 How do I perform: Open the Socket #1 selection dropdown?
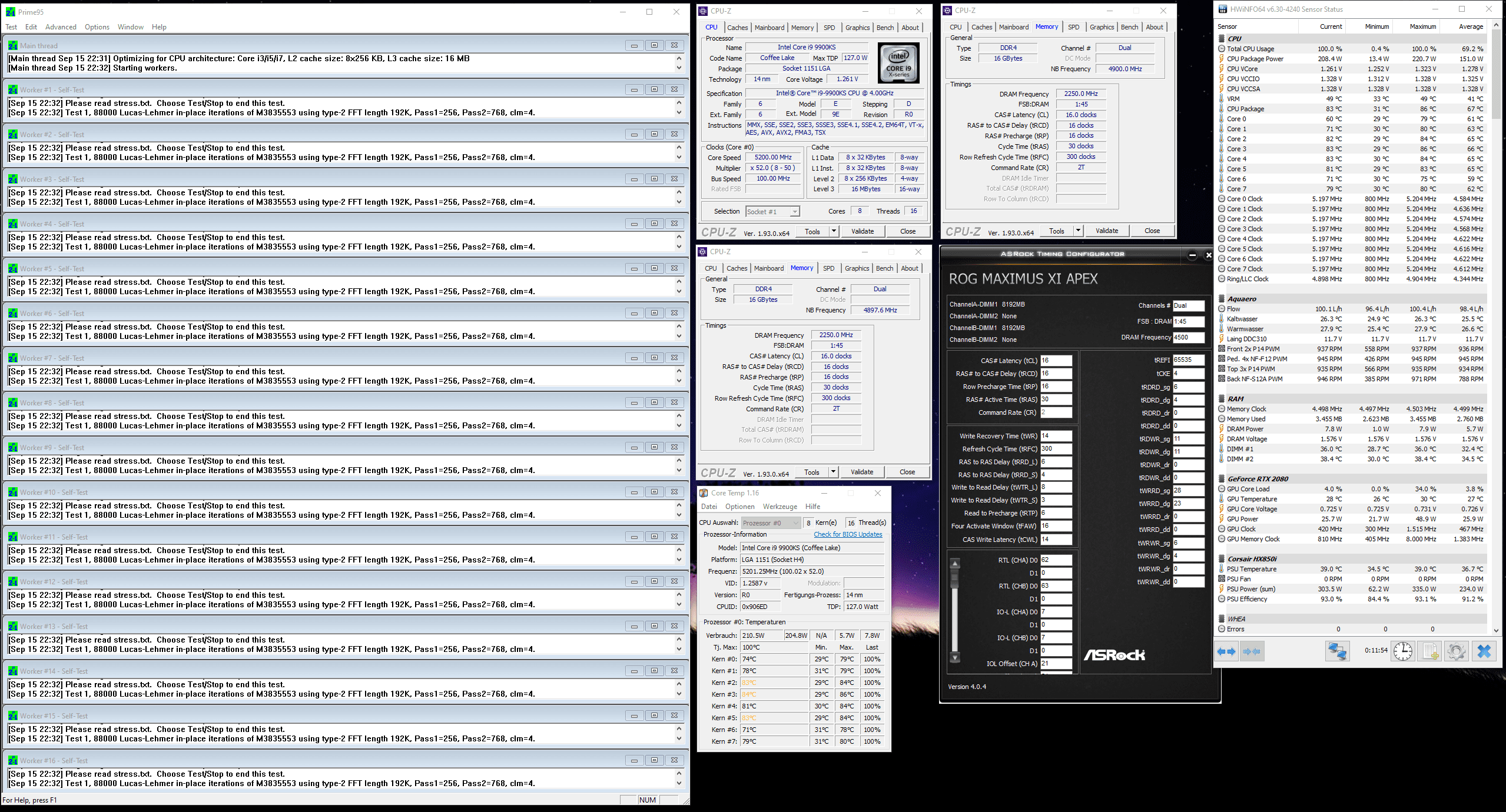click(x=794, y=212)
